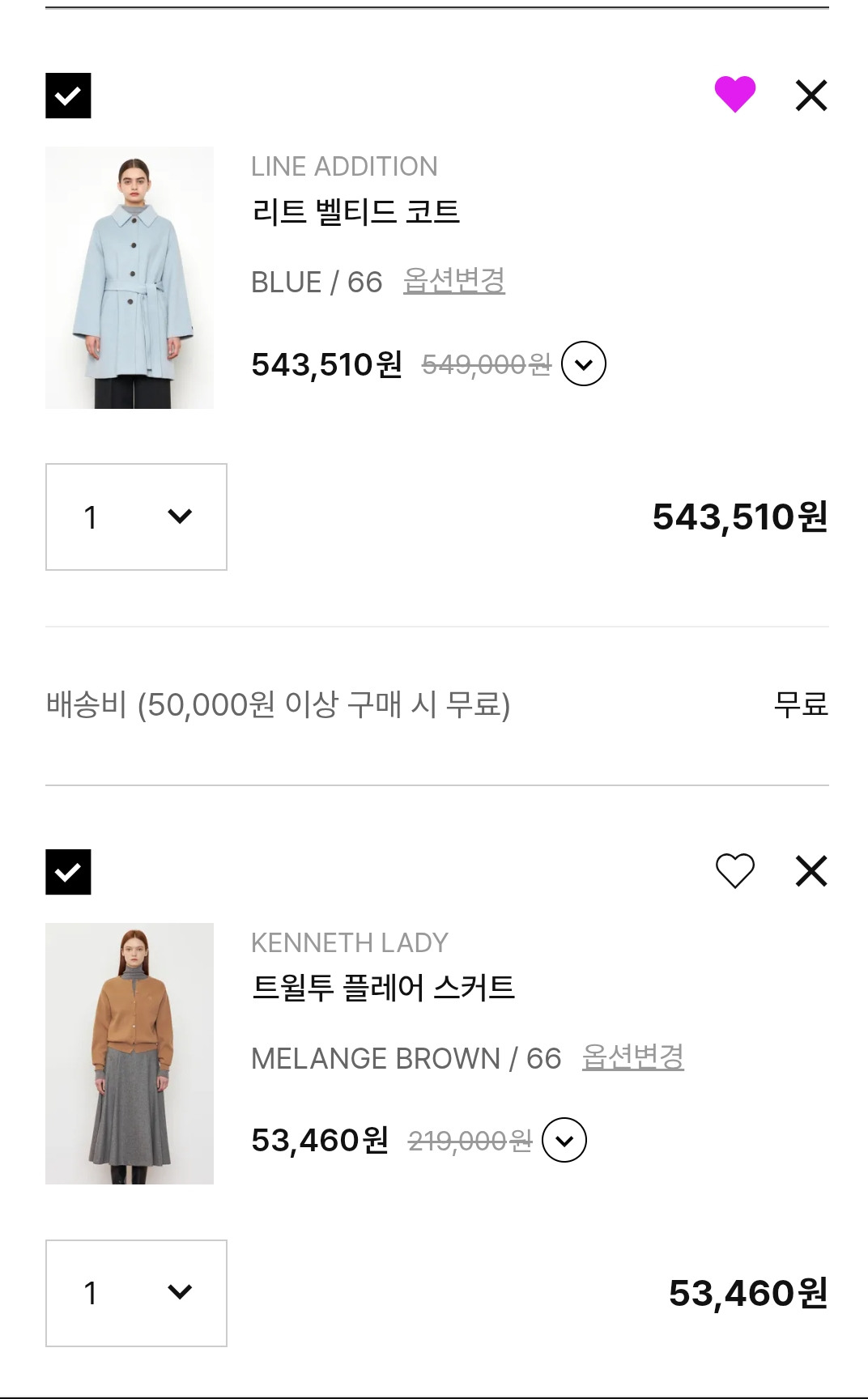This screenshot has width=868, height=1399.
Task: Open the blue coat product thumbnail
Action: click(x=130, y=277)
